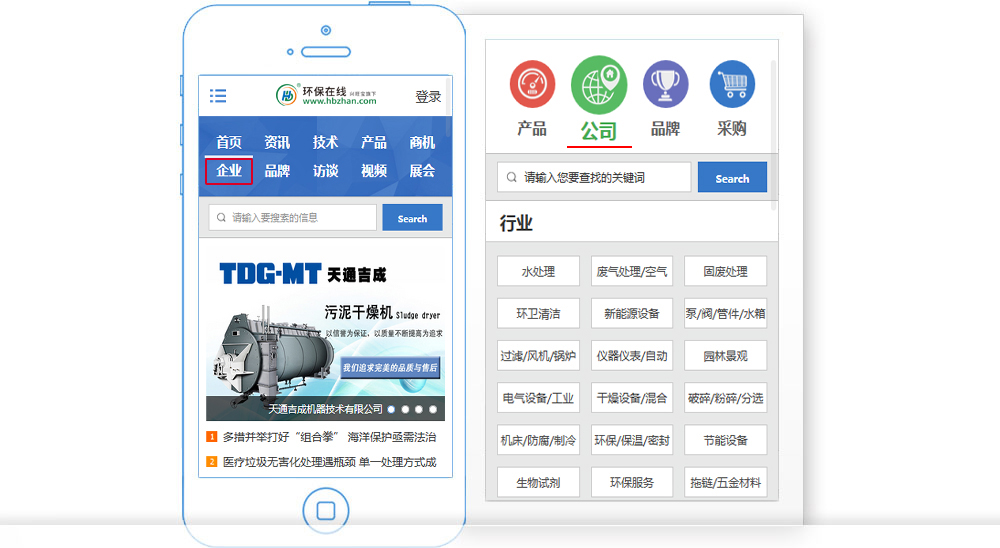Switch to the 公司 tab label

pos(599,131)
